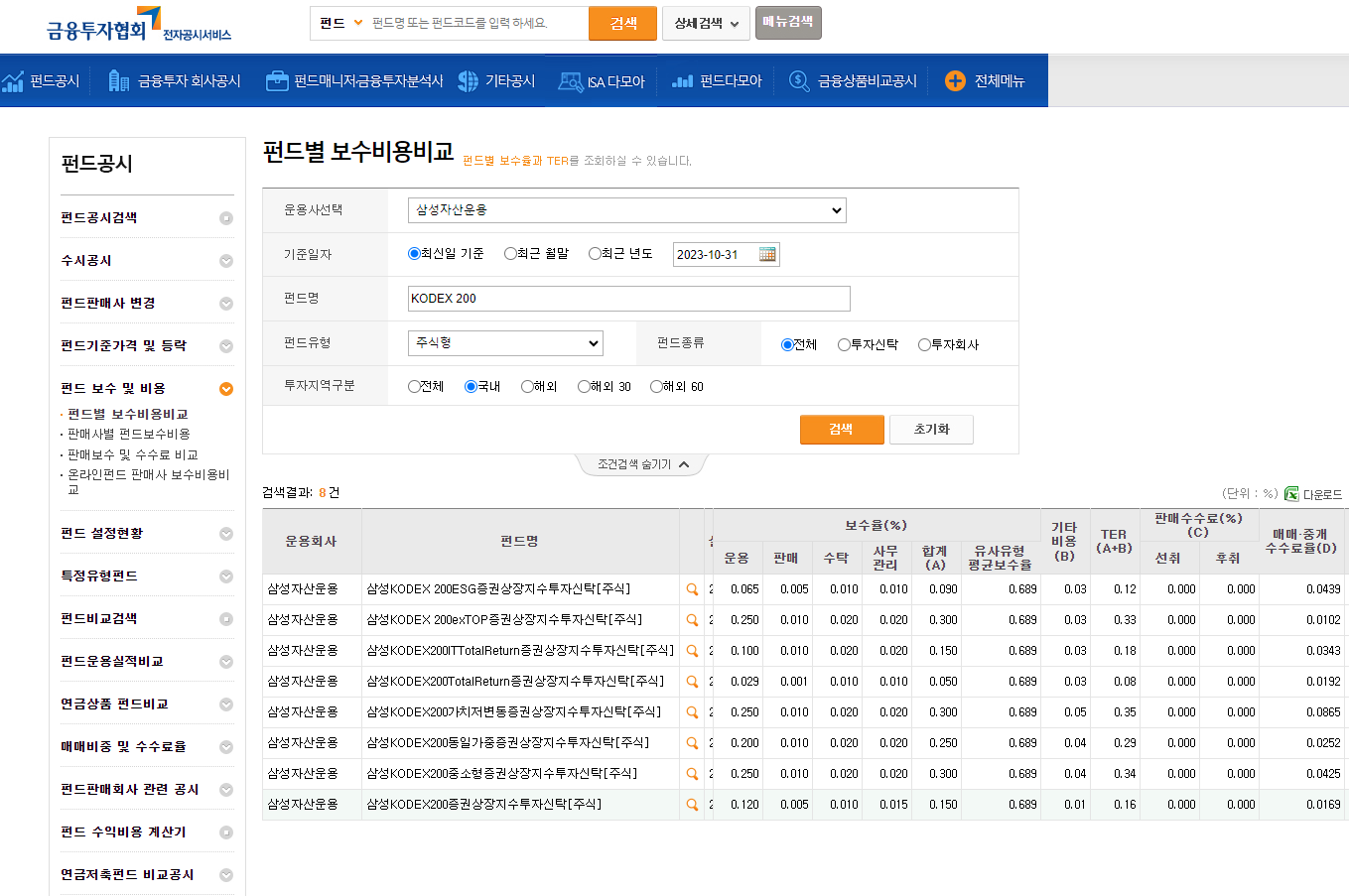Collapse search conditions via 조건검색 숨기기

(642, 464)
